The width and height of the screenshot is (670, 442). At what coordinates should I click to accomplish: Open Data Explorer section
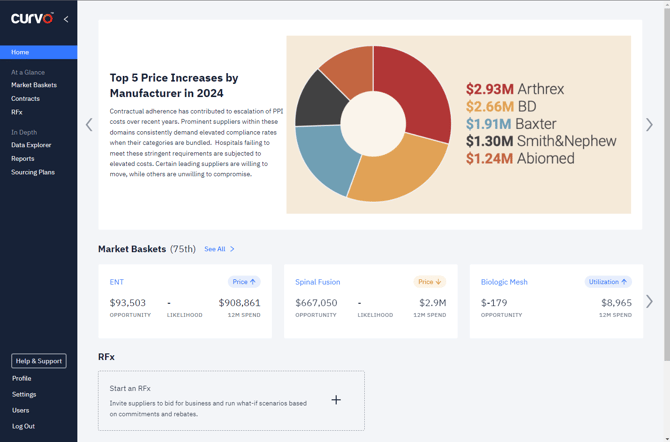pos(31,145)
